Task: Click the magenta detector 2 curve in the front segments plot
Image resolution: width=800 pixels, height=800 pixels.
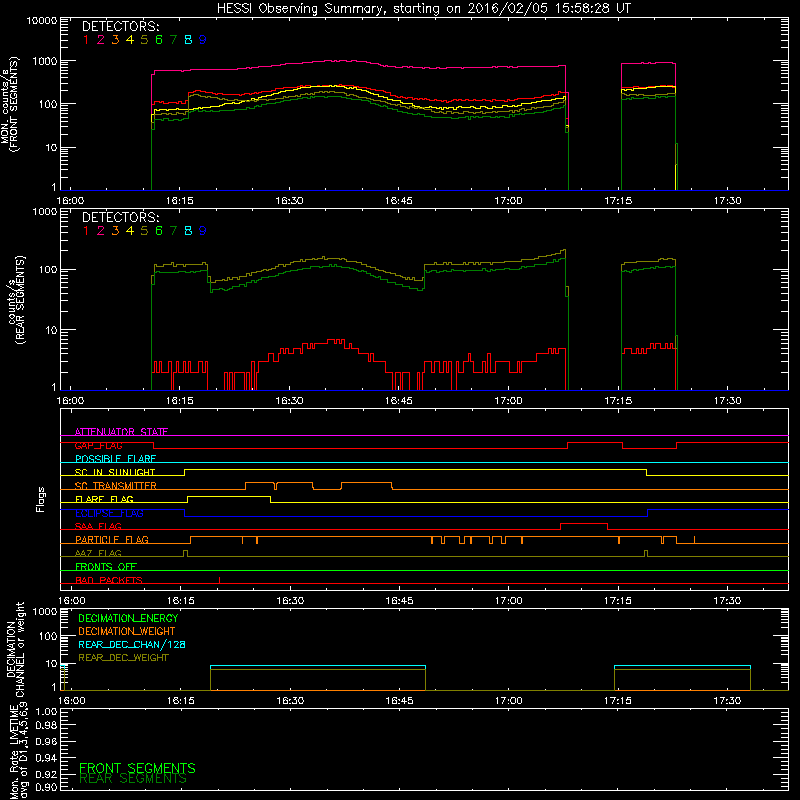Action: [357, 62]
